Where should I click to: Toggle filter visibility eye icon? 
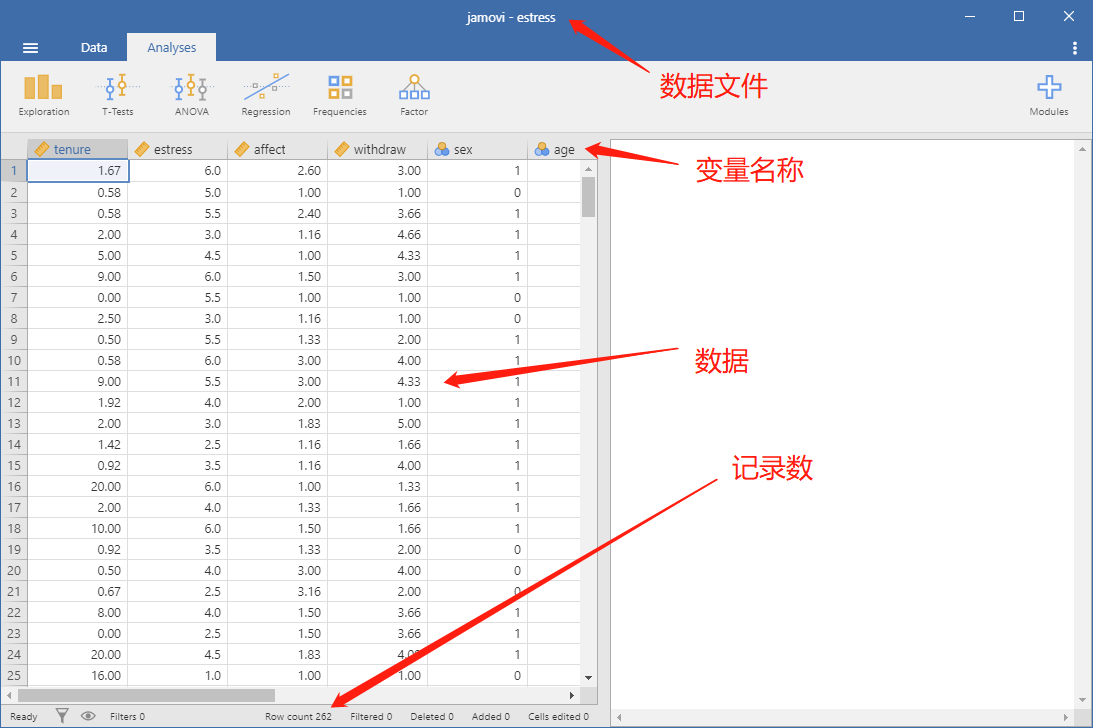coord(88,716)
